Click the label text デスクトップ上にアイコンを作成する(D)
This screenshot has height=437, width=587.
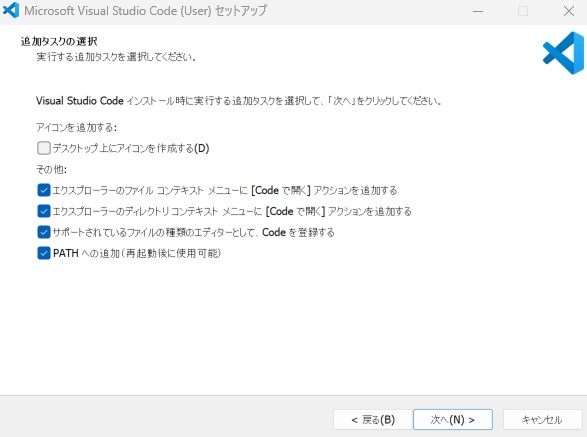[x=131, y=148]
